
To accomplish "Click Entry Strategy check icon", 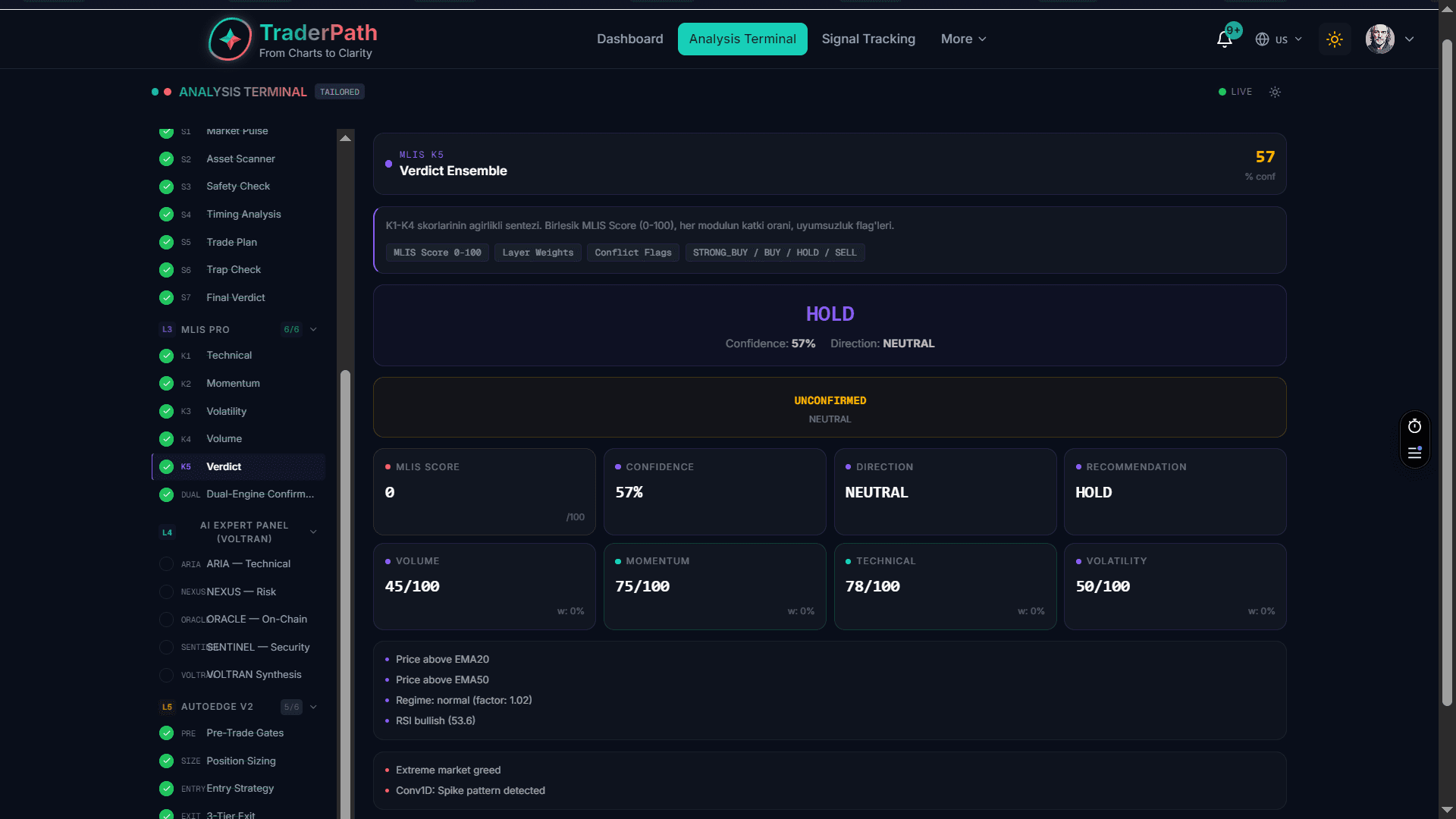I will point(166,789).
